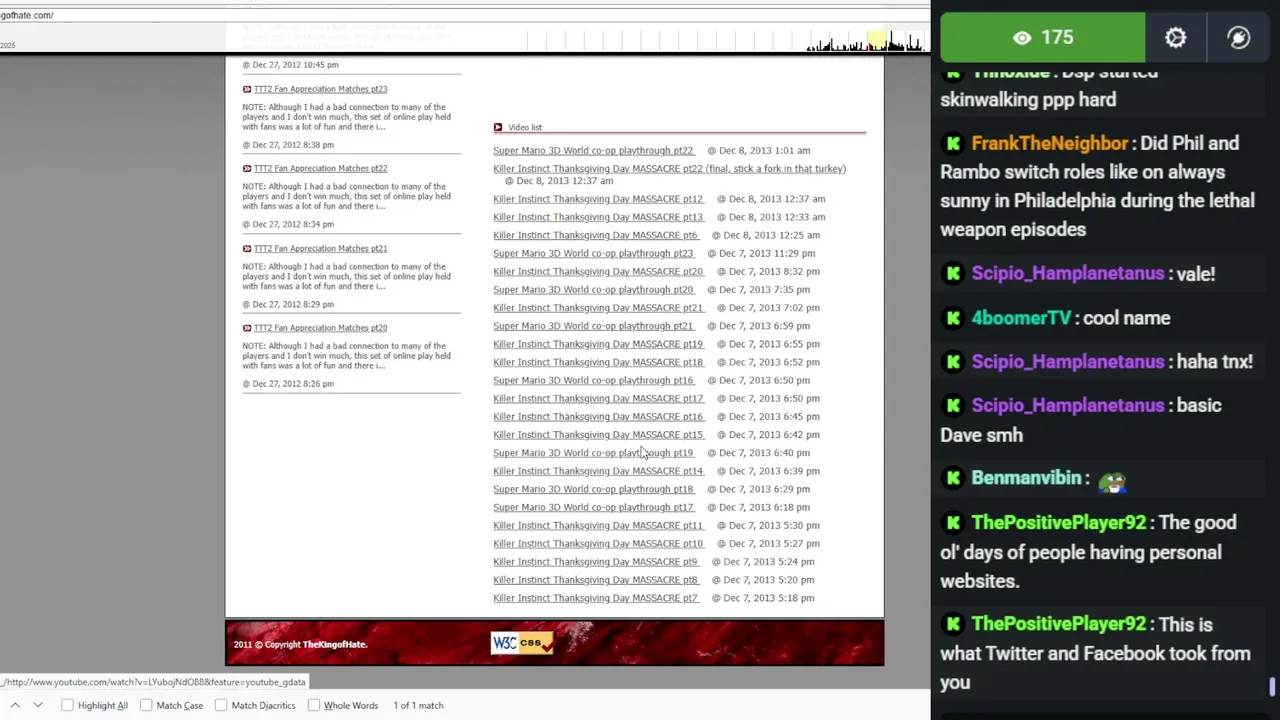Open Super Mario 3D World co-op playthrough pt20
The image size is (1280, 720).
tap(593, 290)
